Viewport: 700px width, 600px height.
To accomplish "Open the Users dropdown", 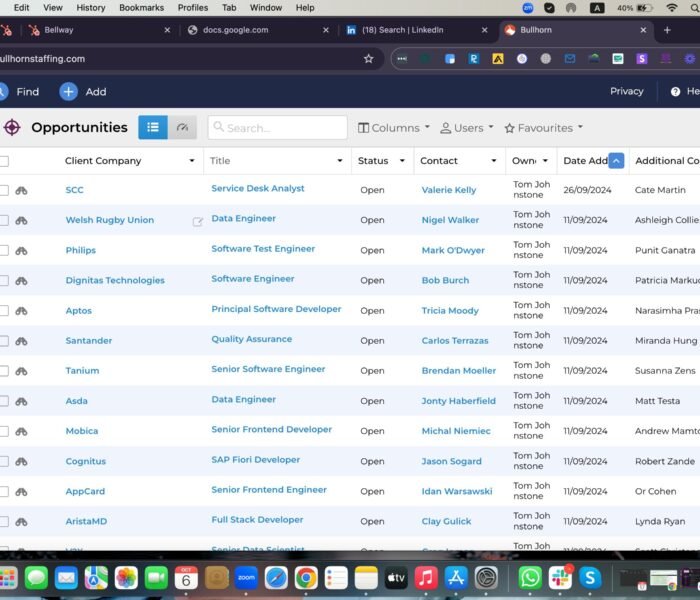I will (x=467, y=128).
